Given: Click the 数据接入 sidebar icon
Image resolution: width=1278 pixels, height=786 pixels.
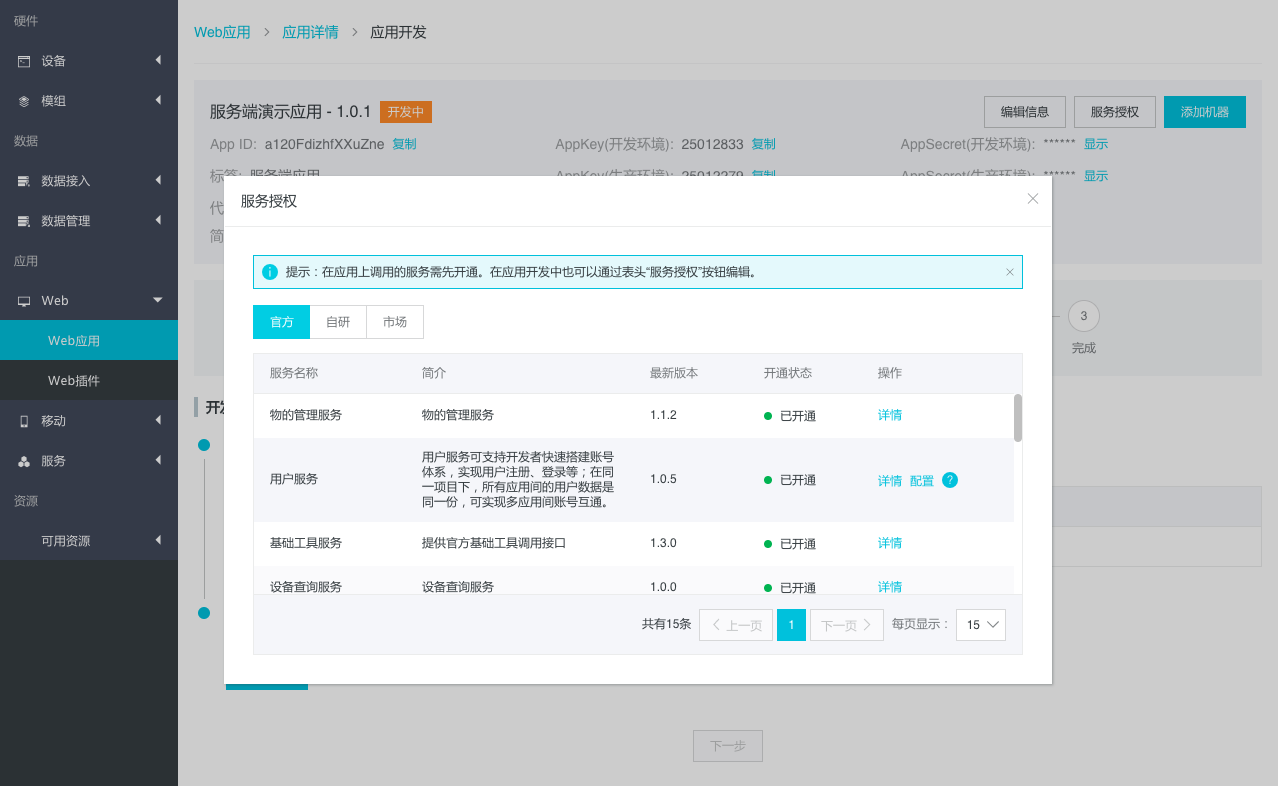Looking at the screenshot, I should [x=24, y=181].
